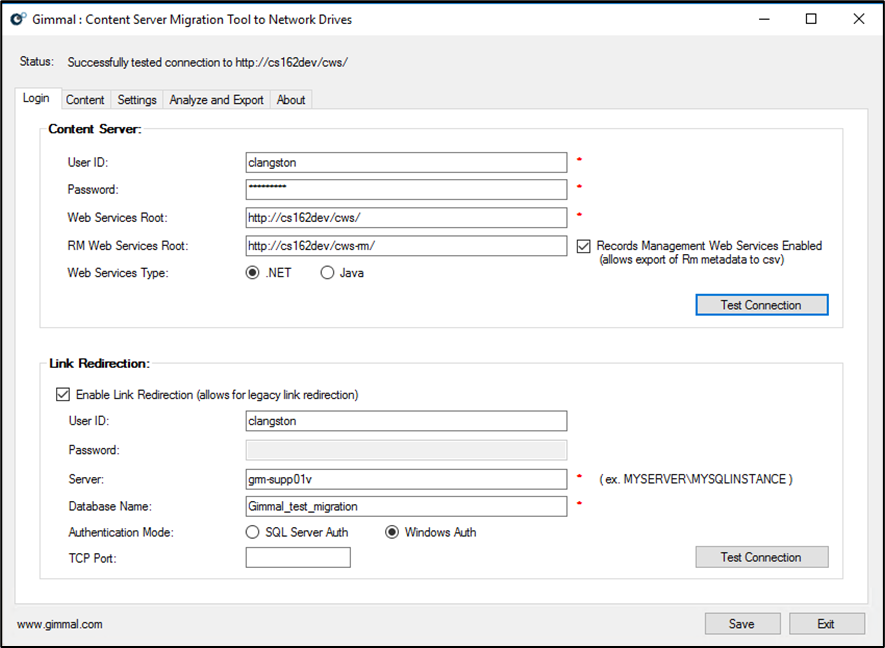This screenshot has width=885, height=648.
Task: Open the About tab
Action: 291,100
